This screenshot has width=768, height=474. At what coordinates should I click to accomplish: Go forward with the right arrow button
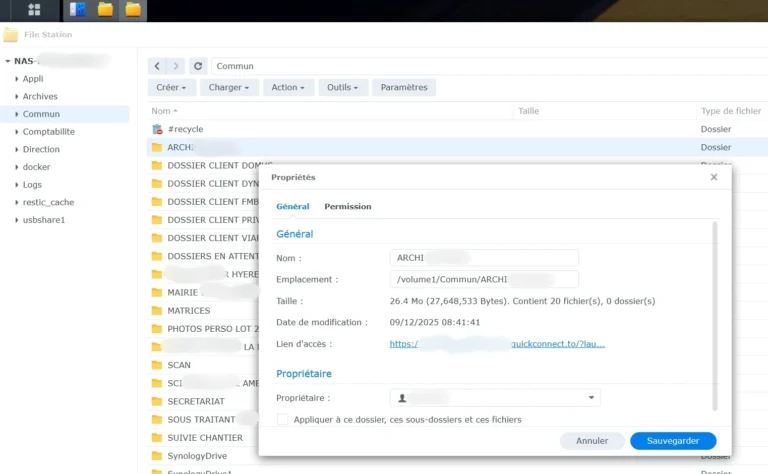[176, 66]
